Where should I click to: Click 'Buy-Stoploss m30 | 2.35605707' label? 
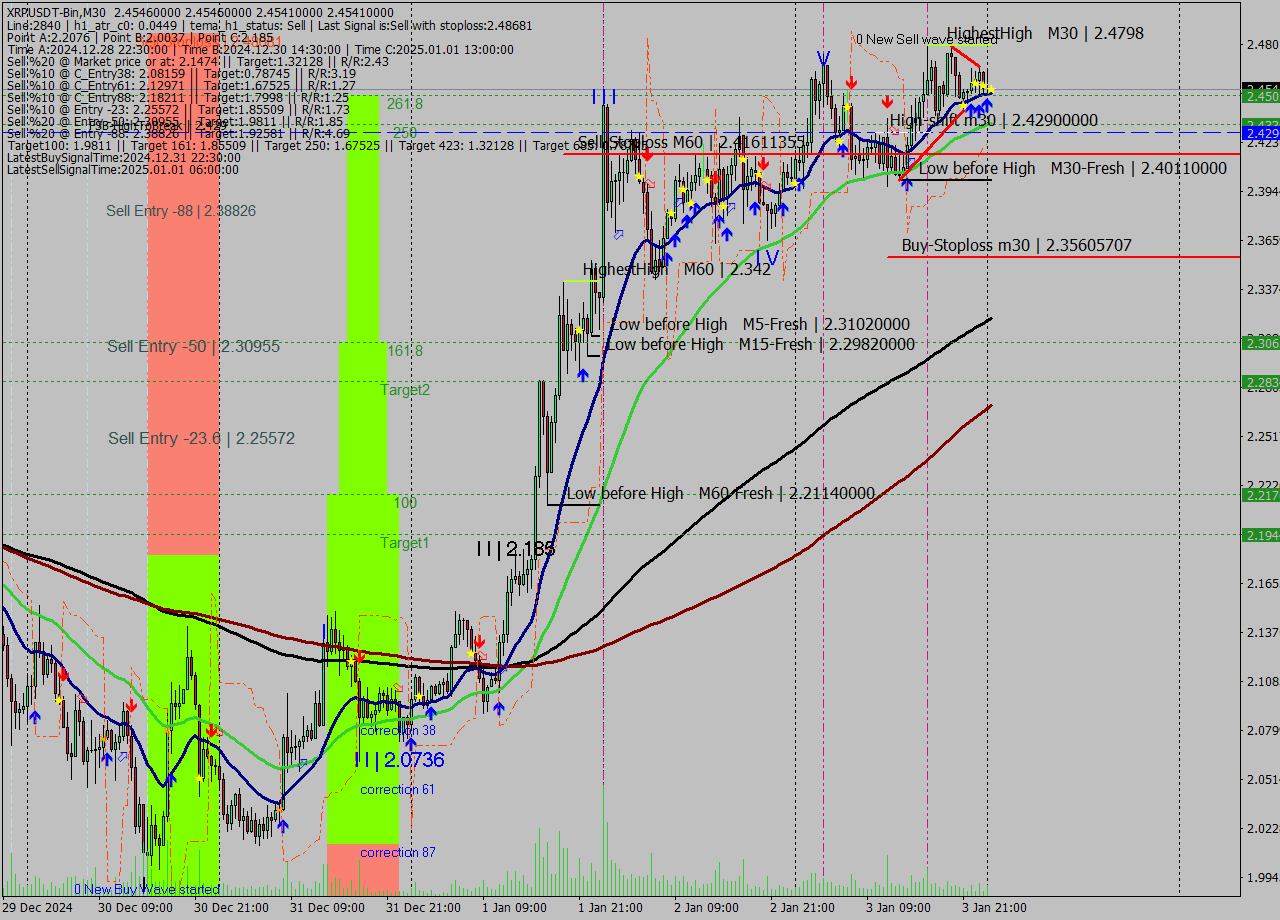tap(1016, 245)
